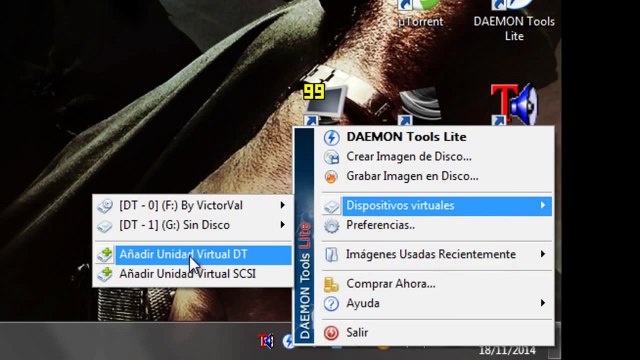Screen dimensions: 640x360
Task: Open the µTorrent desktop shortcut
Action: [x=420, y=14]
